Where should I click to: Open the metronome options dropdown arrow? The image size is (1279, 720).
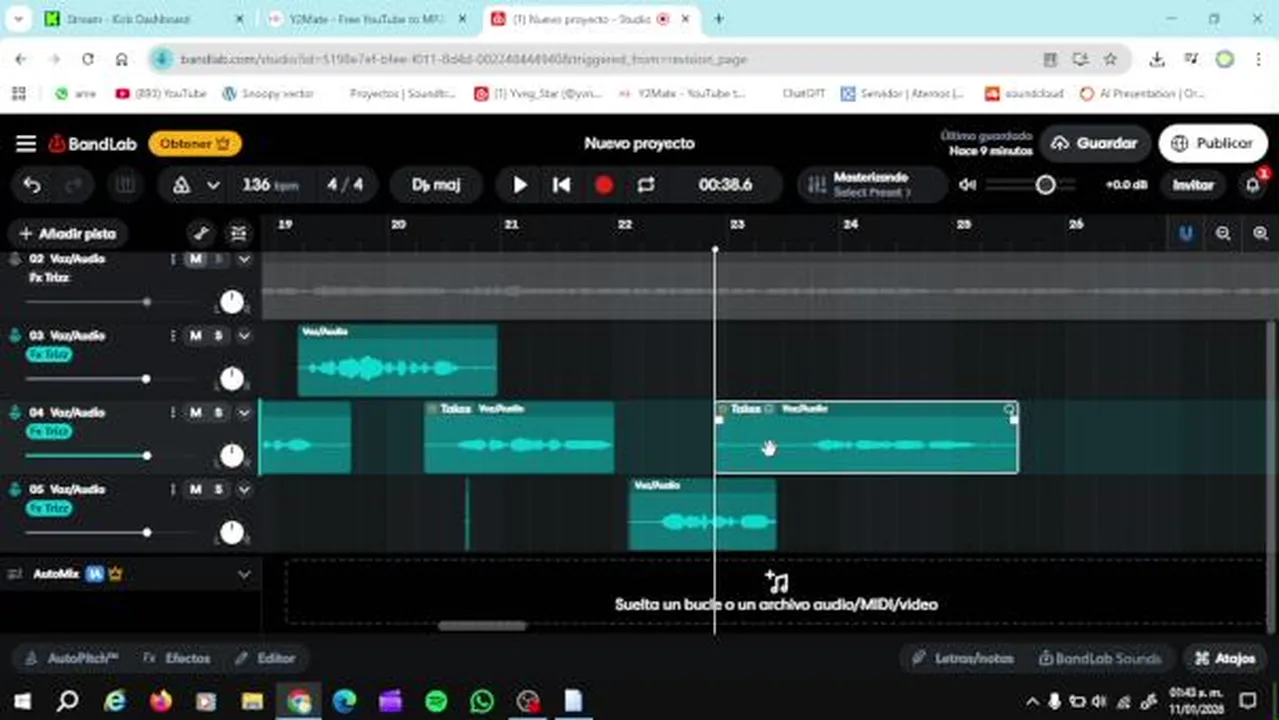[x=213, y=185]
